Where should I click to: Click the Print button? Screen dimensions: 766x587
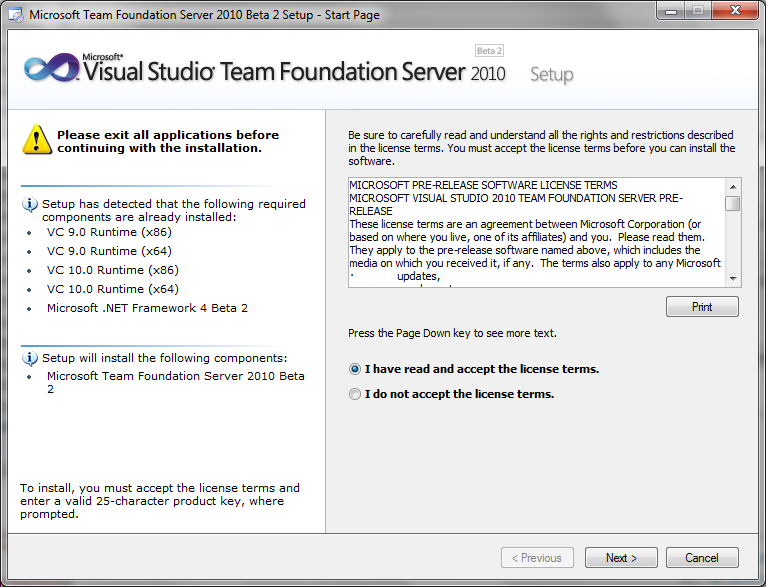pyautogui.click(x=702, y=307)
